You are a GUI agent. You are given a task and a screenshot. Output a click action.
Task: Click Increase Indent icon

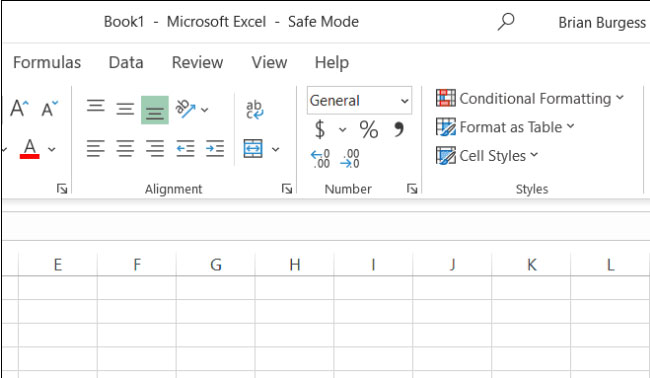click(x=215, y=148)
